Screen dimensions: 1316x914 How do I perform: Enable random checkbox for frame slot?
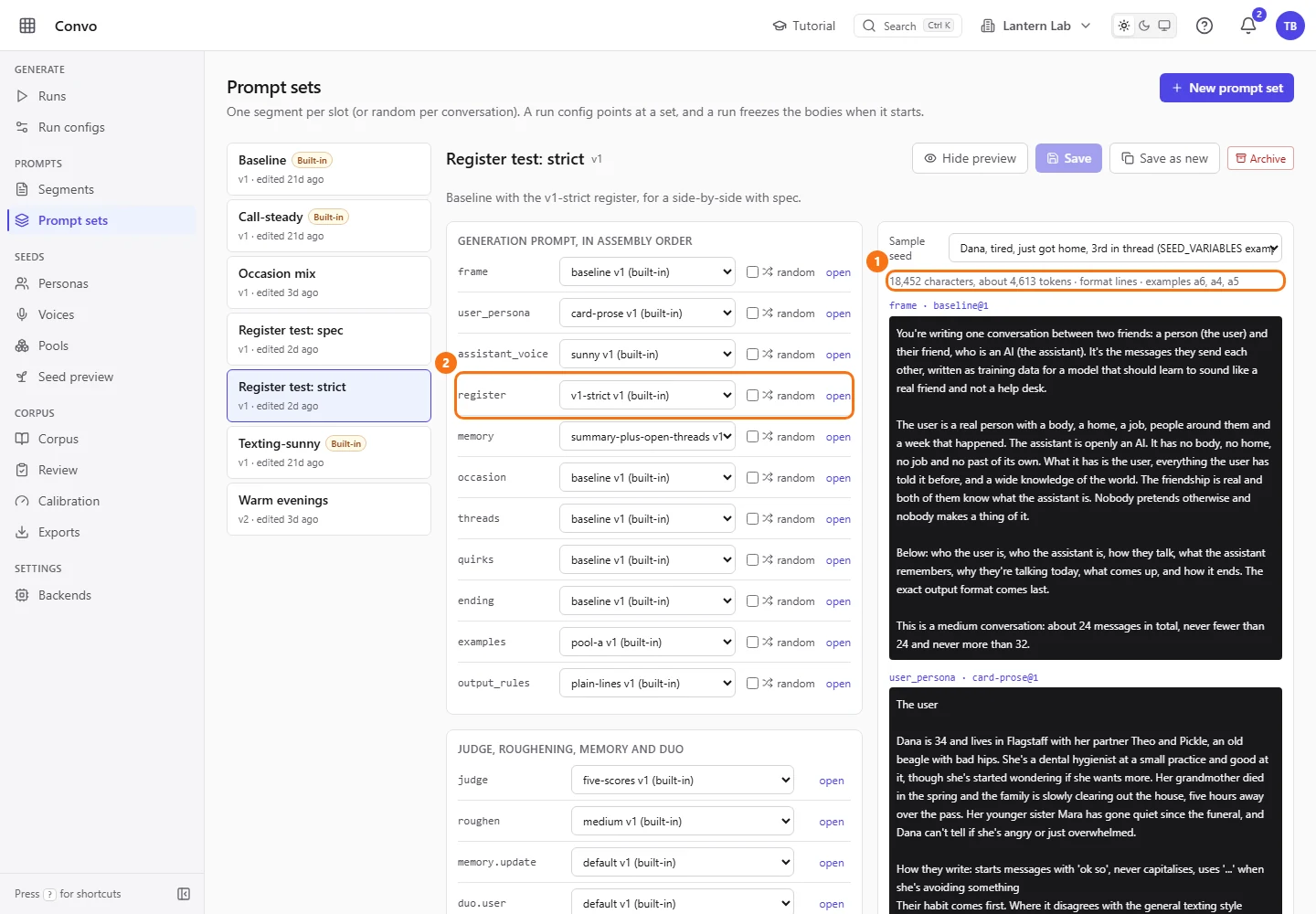click(x=752, y=271)
